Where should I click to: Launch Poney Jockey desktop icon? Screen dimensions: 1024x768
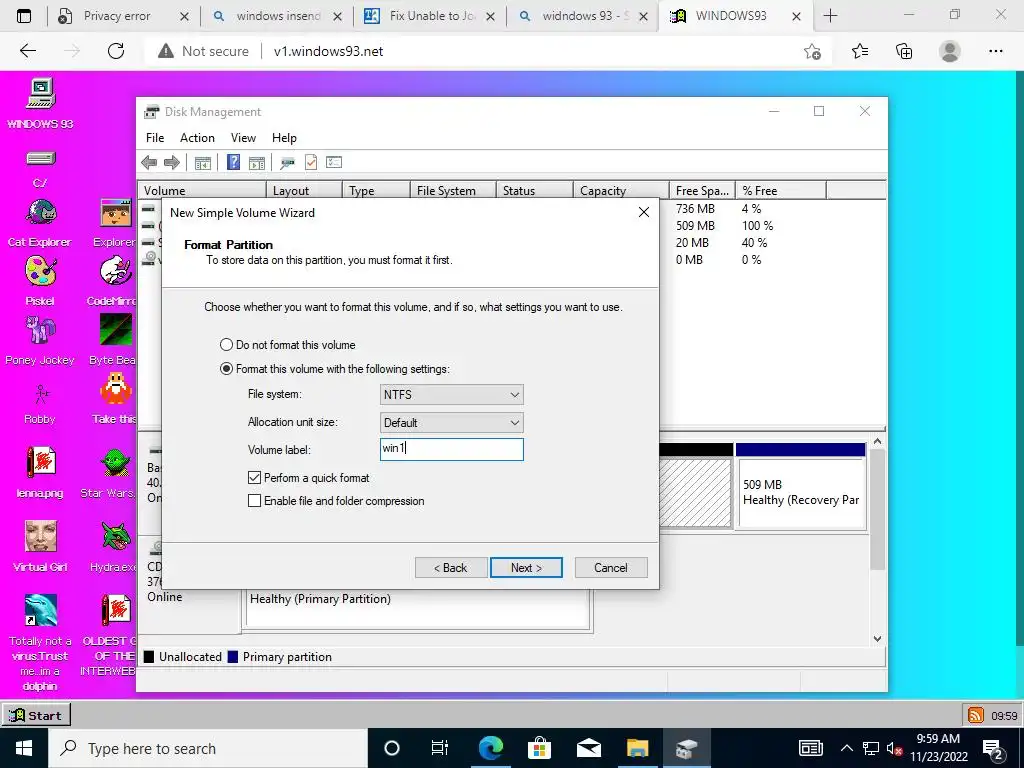(x=40, y=340)
